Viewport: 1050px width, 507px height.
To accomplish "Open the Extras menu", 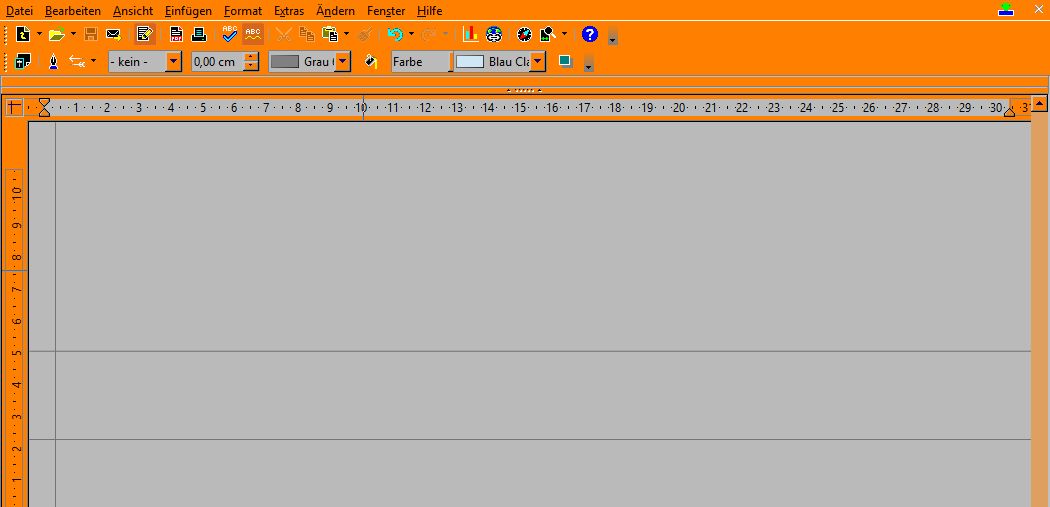I will tap(288, 11).
